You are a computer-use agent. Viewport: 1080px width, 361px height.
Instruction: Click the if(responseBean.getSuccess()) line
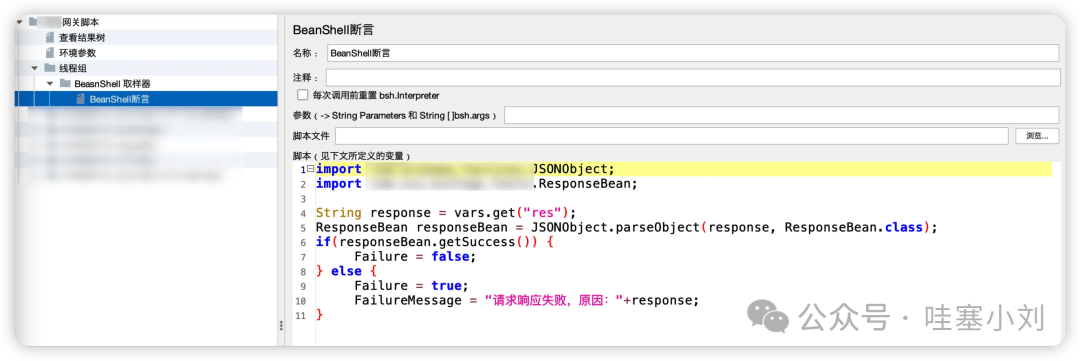click(435, 243)
